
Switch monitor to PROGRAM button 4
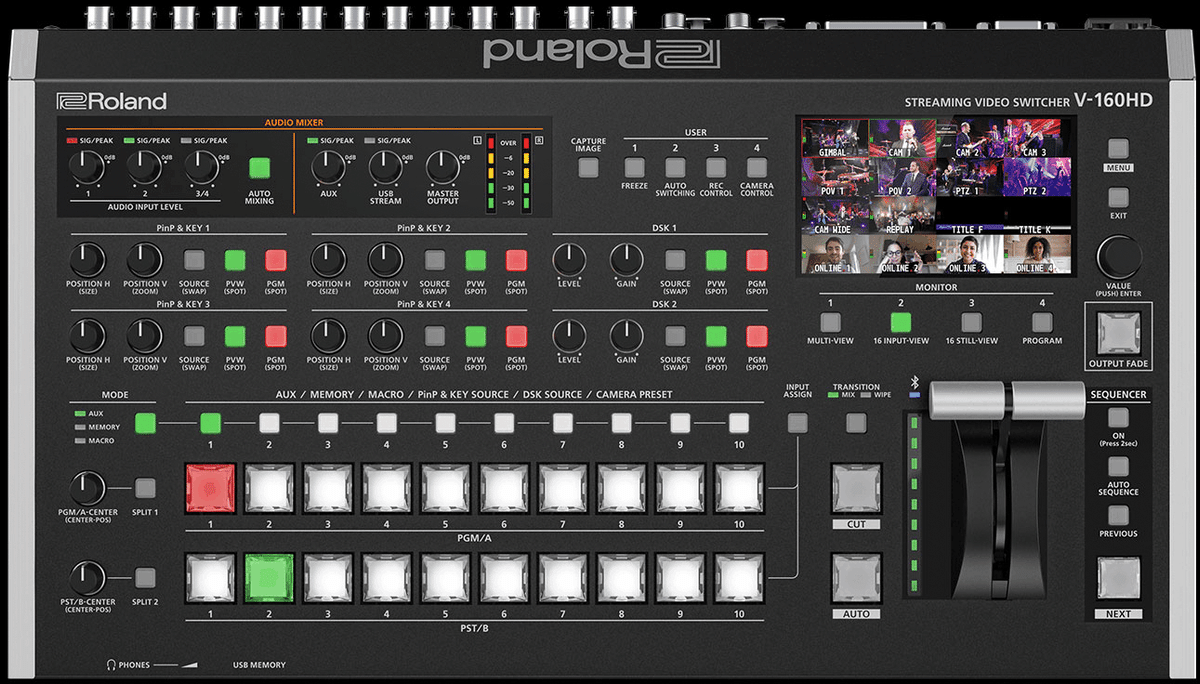coord(1042,322)
